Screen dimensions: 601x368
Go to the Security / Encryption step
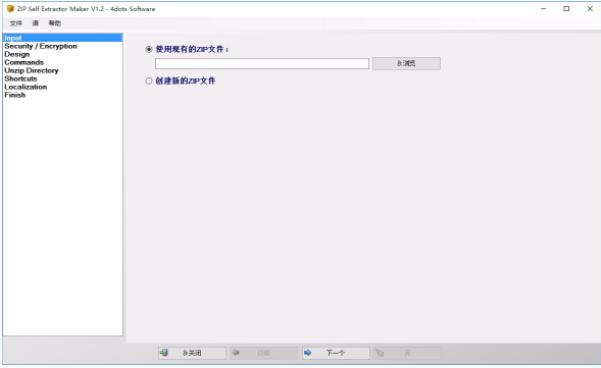tap(41, 46)
